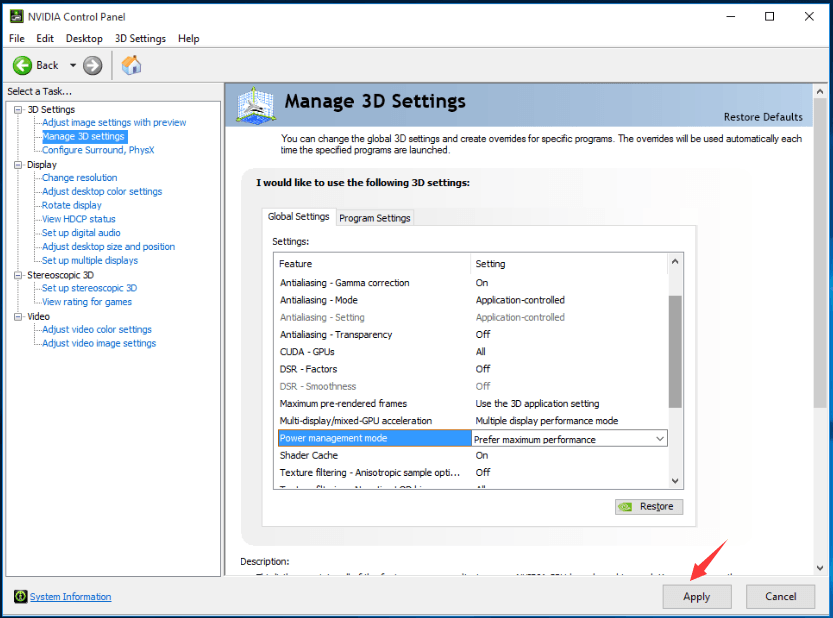Open Adjust video color settings
Image resolution: width=833 pixels, height=618 pixels.
coord(97,329)
